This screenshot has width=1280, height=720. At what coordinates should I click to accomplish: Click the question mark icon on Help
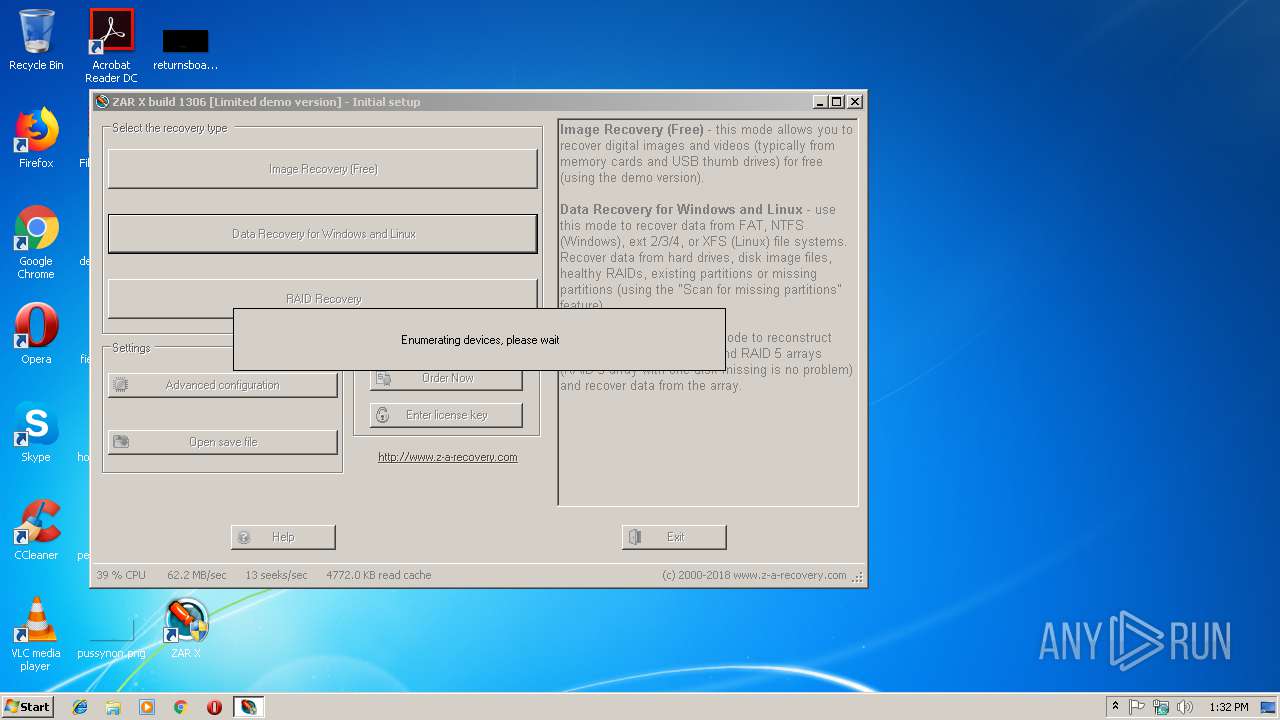pos(244,537)
